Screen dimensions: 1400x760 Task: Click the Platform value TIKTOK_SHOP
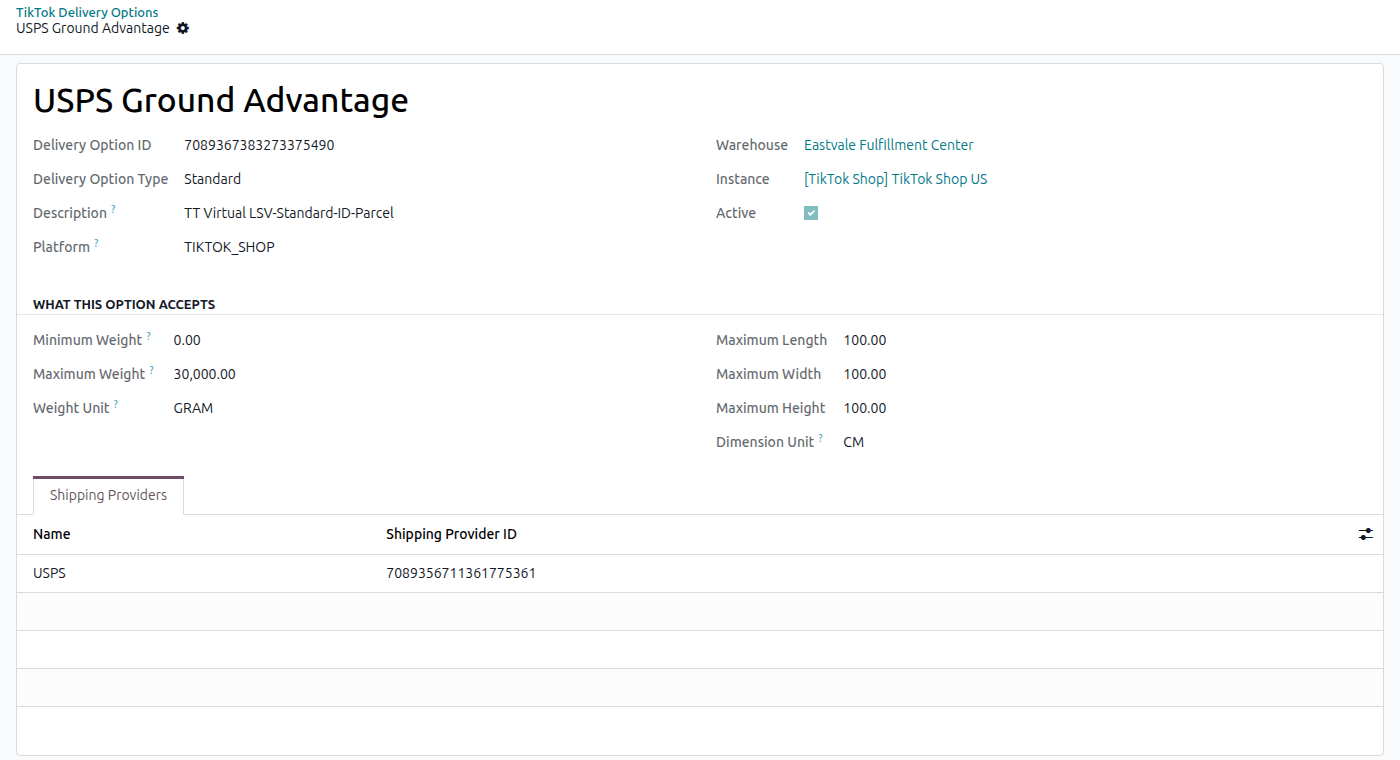(229, 247)
